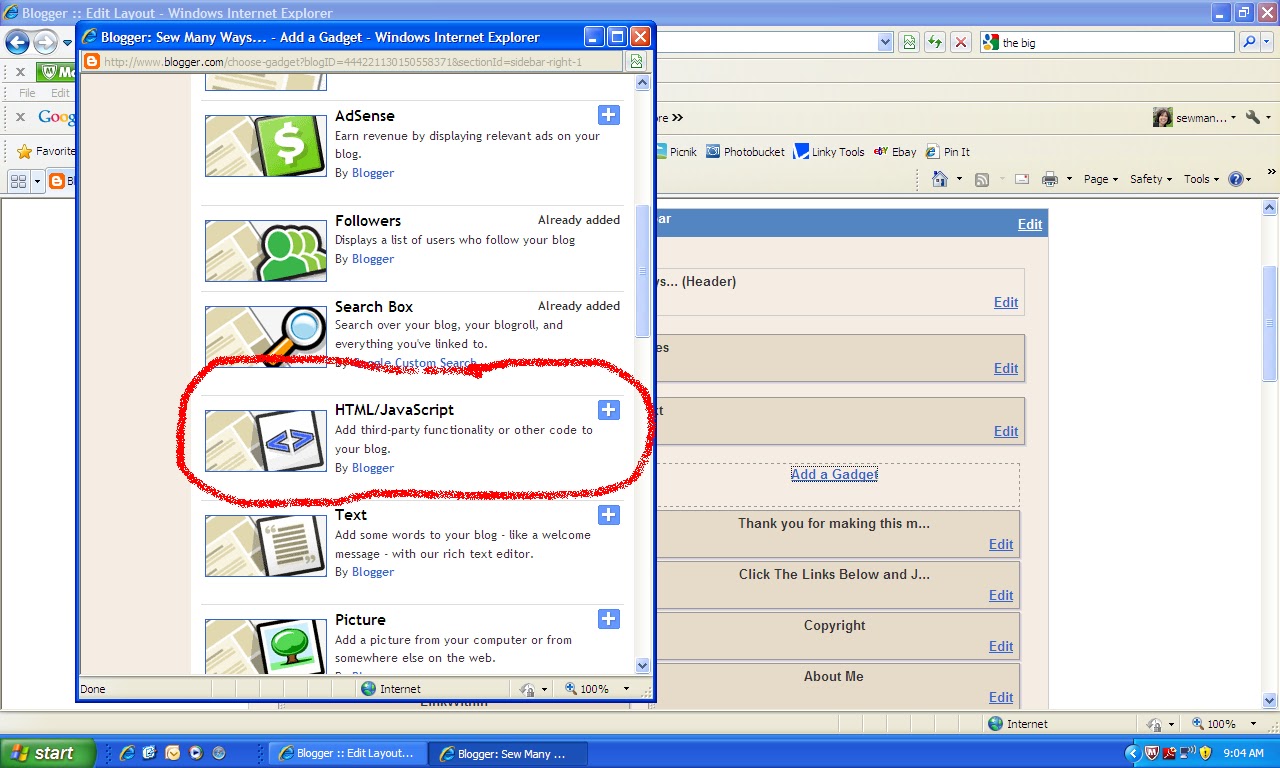Click the RSS feeds icon

982,179
